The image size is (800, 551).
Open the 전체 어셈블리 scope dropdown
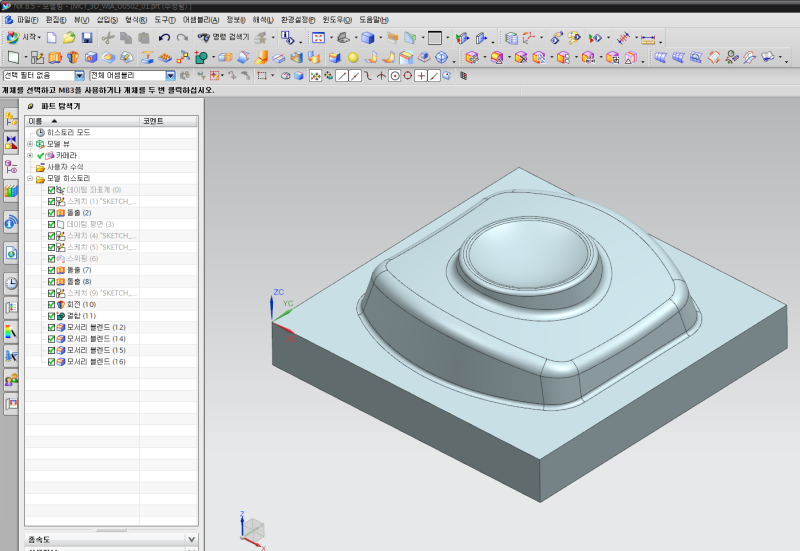[170, 75]
